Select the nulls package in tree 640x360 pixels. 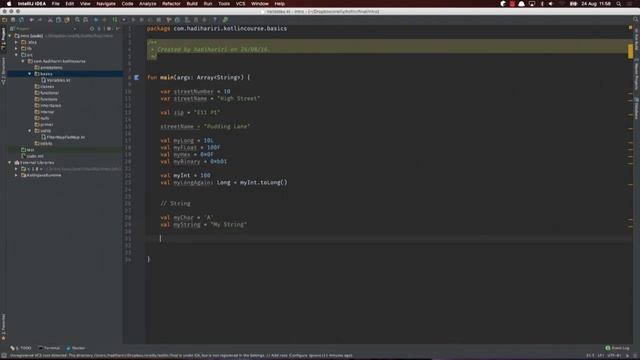click(42, 118)
